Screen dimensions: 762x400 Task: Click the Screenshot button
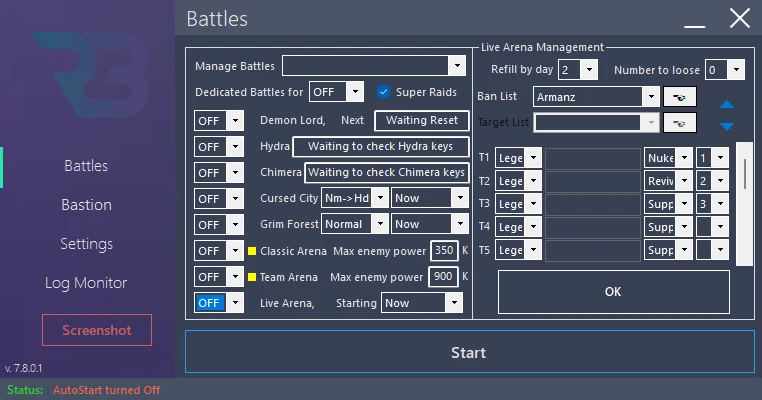tap(97, 330)
